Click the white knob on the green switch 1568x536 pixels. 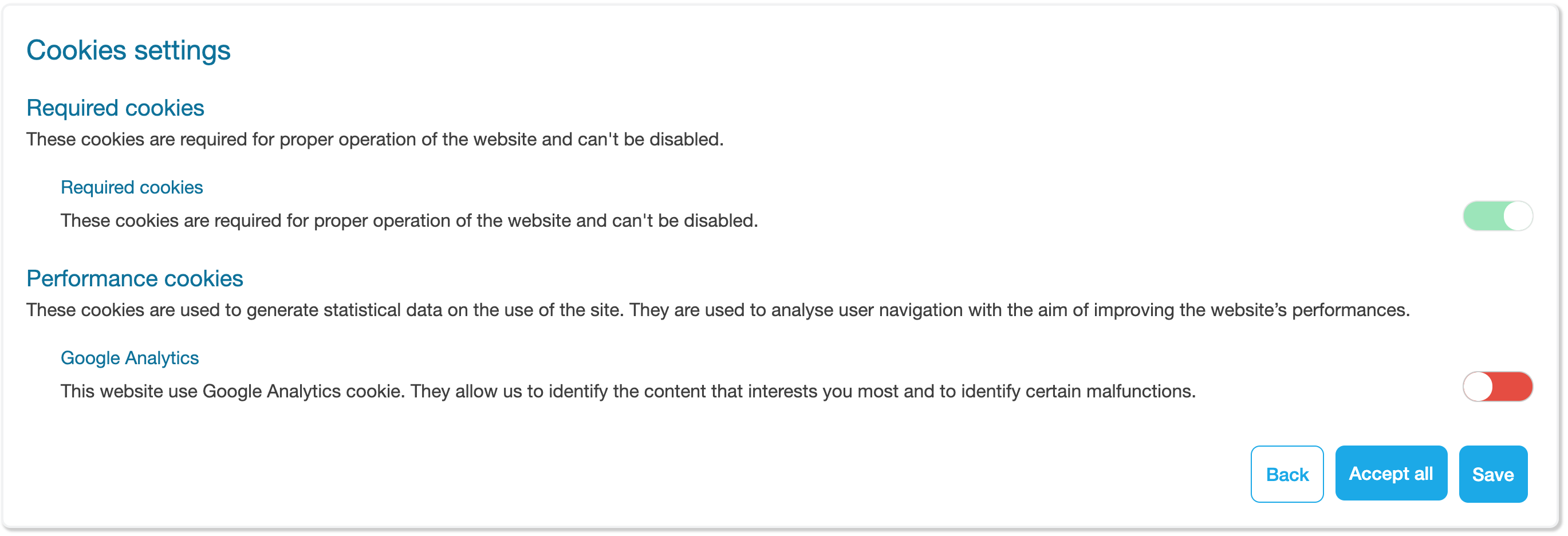click(x=1517, y=216)
